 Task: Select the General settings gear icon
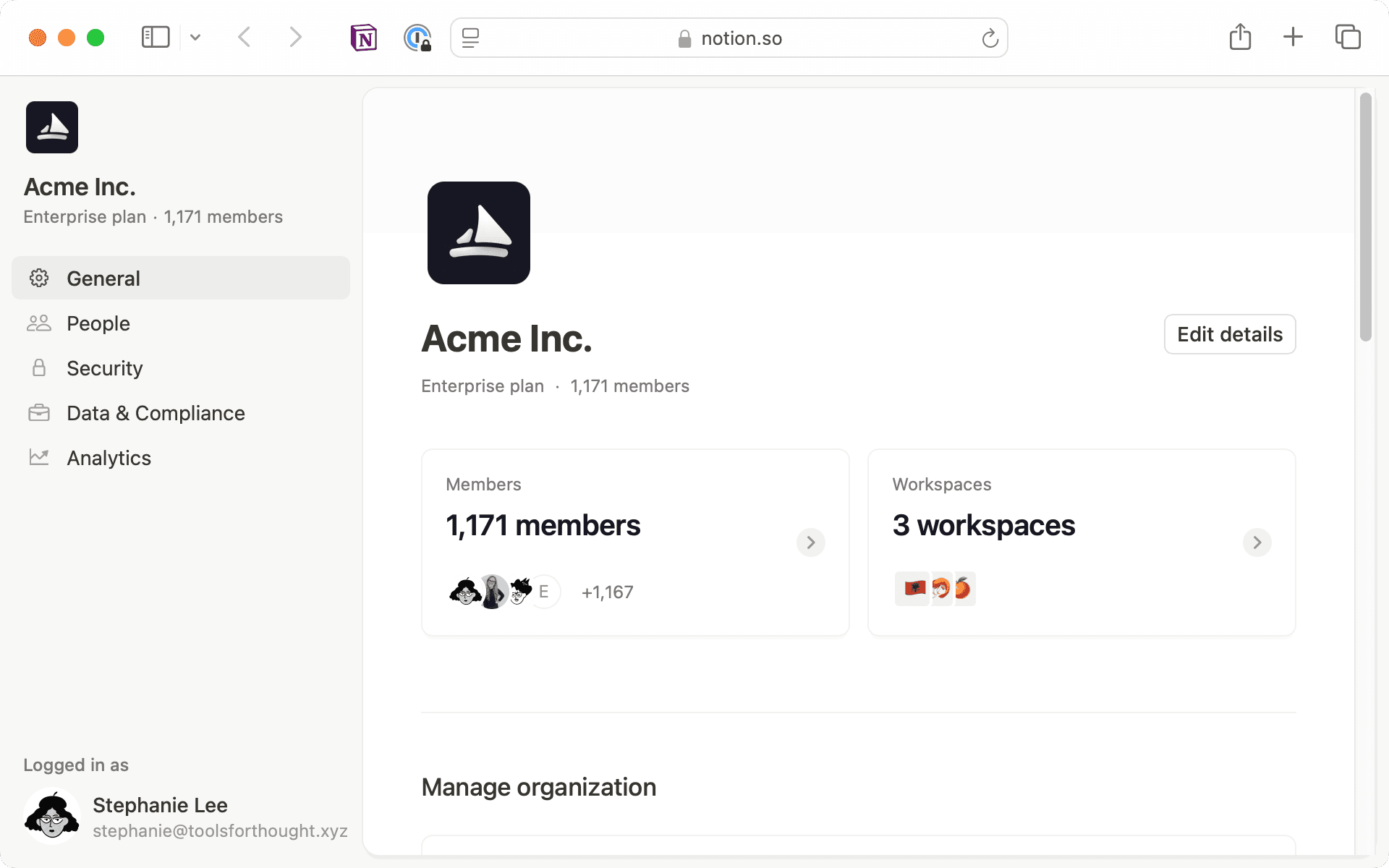tap(39, 278)
